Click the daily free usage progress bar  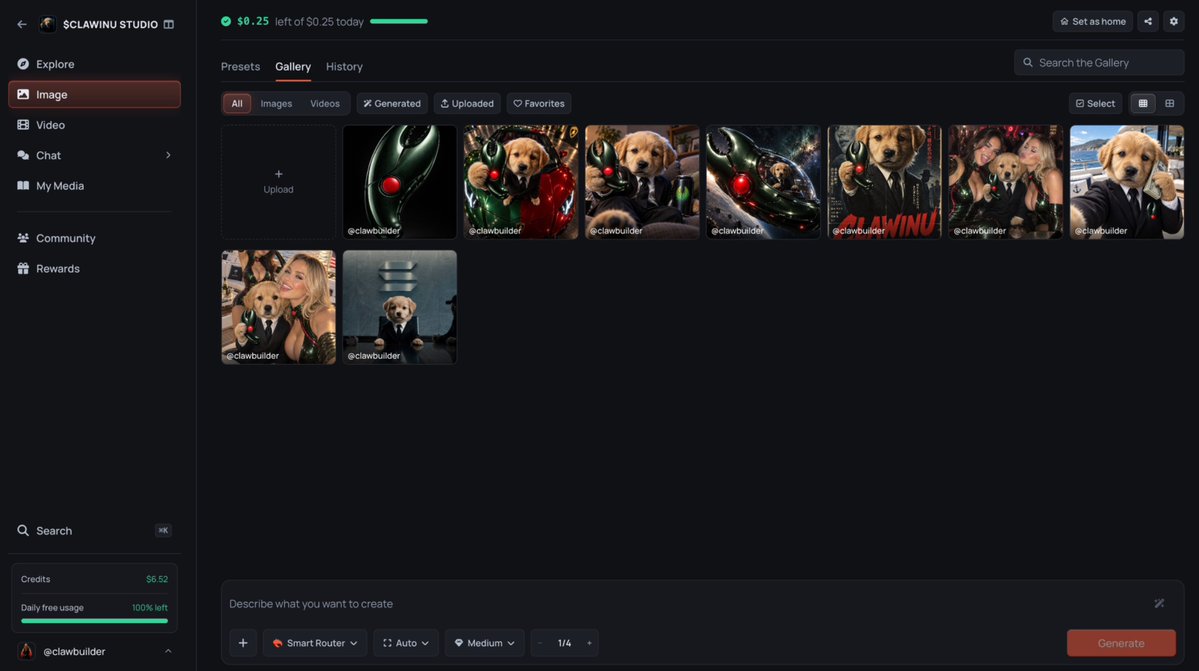(94, 621)
